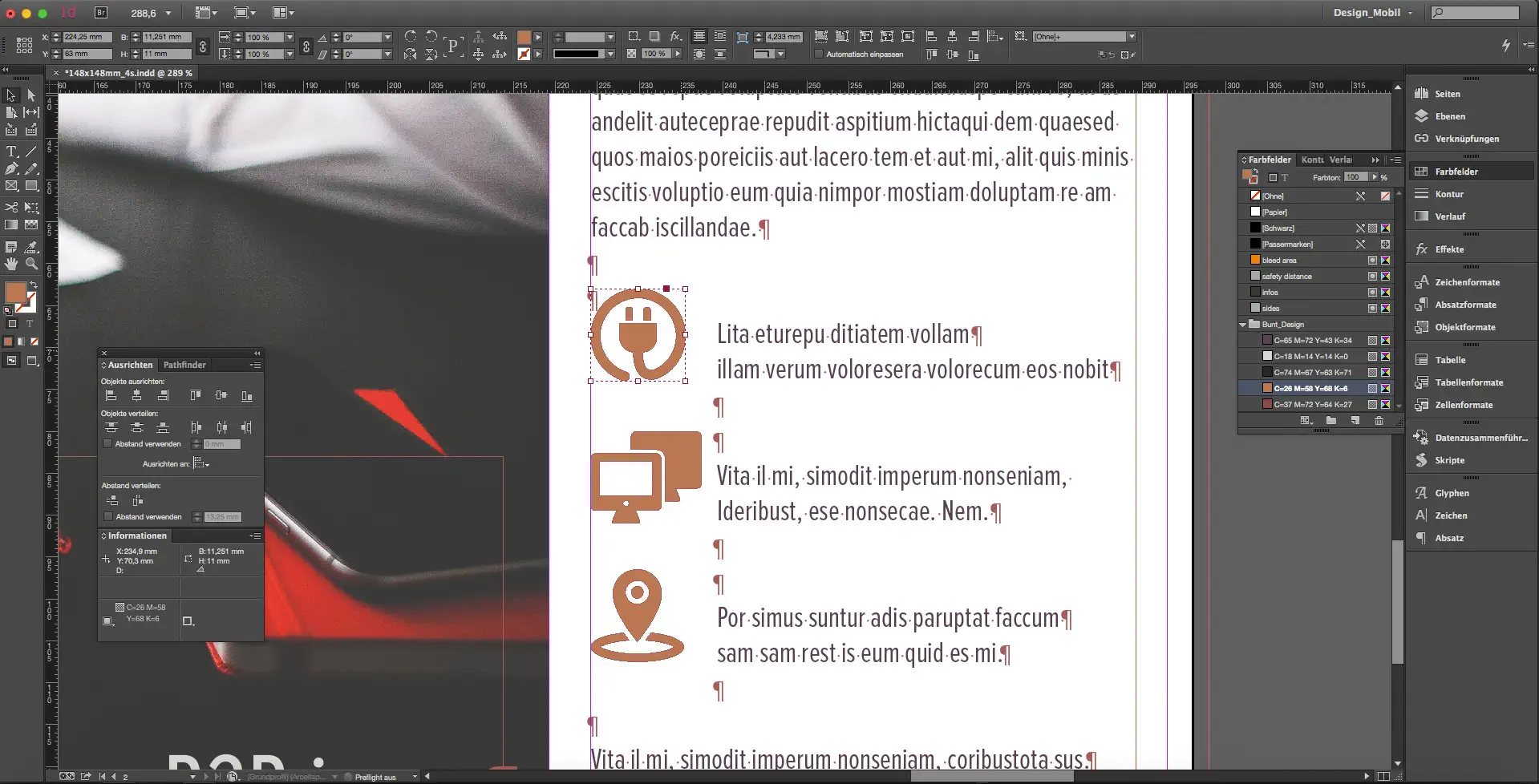
Task: Pick the Scissors tool
Action: click(11, 208)
